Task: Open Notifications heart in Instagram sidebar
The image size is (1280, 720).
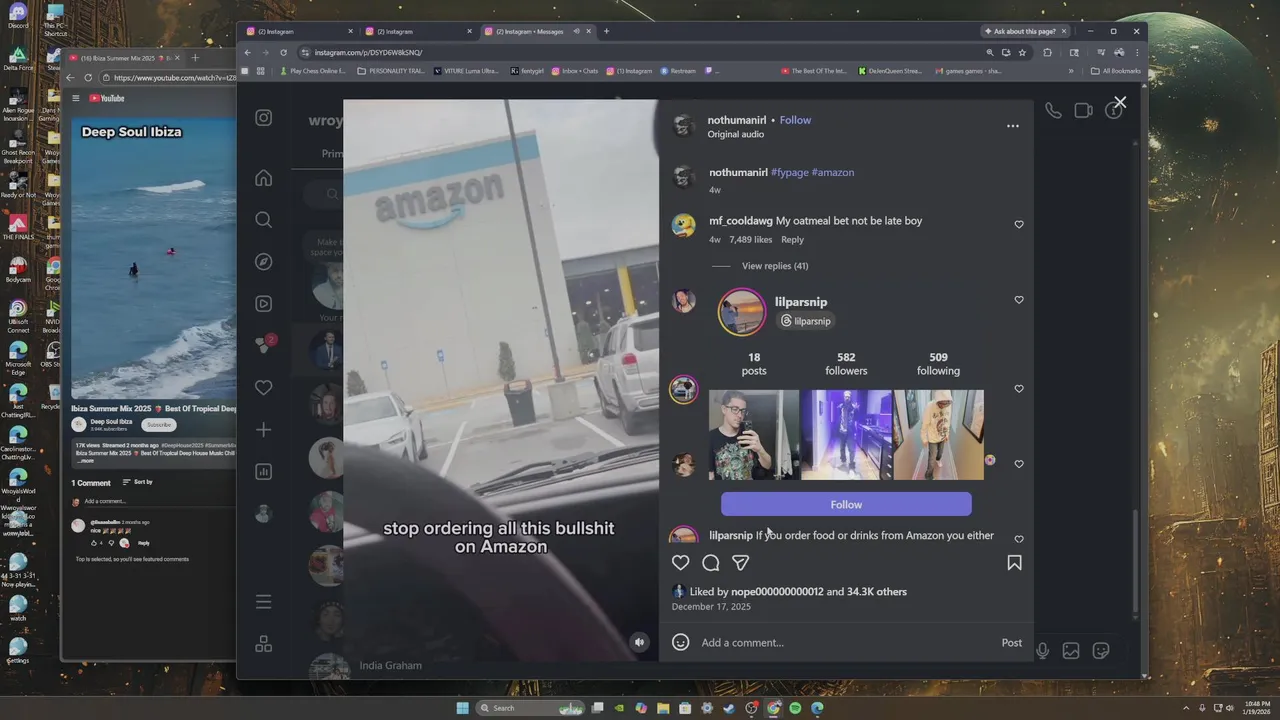Action: point(263,388)
